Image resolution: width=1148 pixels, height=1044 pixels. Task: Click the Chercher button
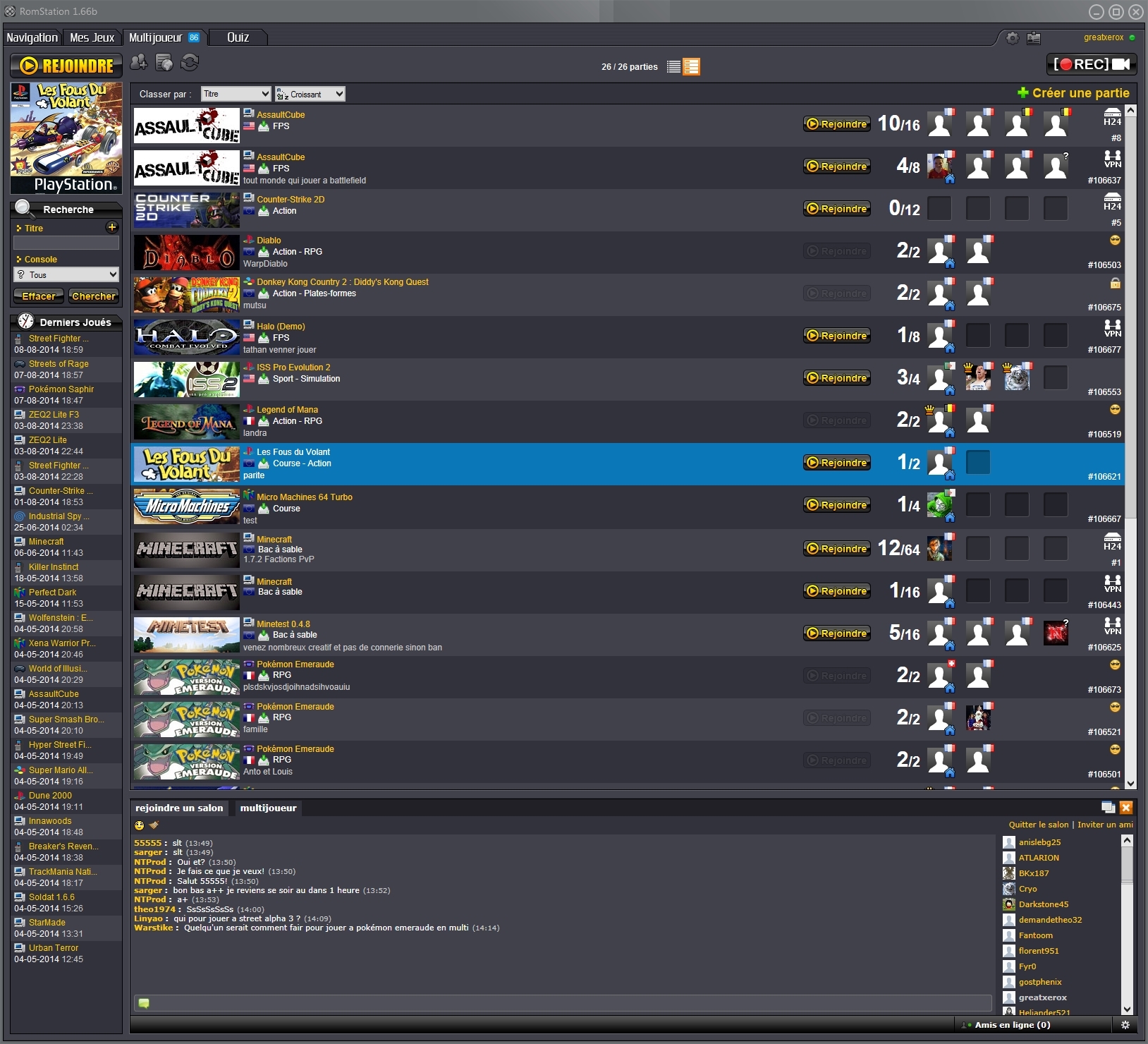click(x=94, y=296)
